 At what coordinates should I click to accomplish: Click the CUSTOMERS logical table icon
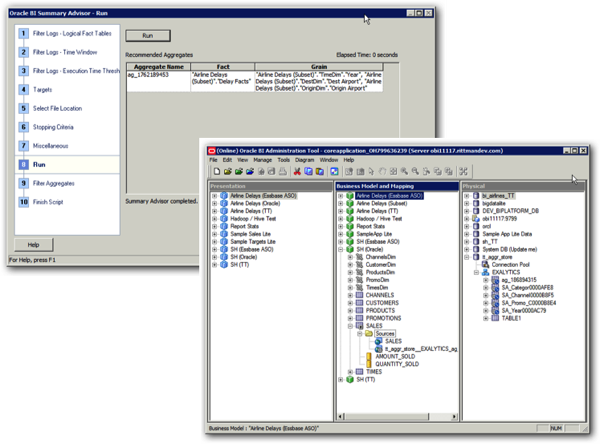click(x=359, y=303)
